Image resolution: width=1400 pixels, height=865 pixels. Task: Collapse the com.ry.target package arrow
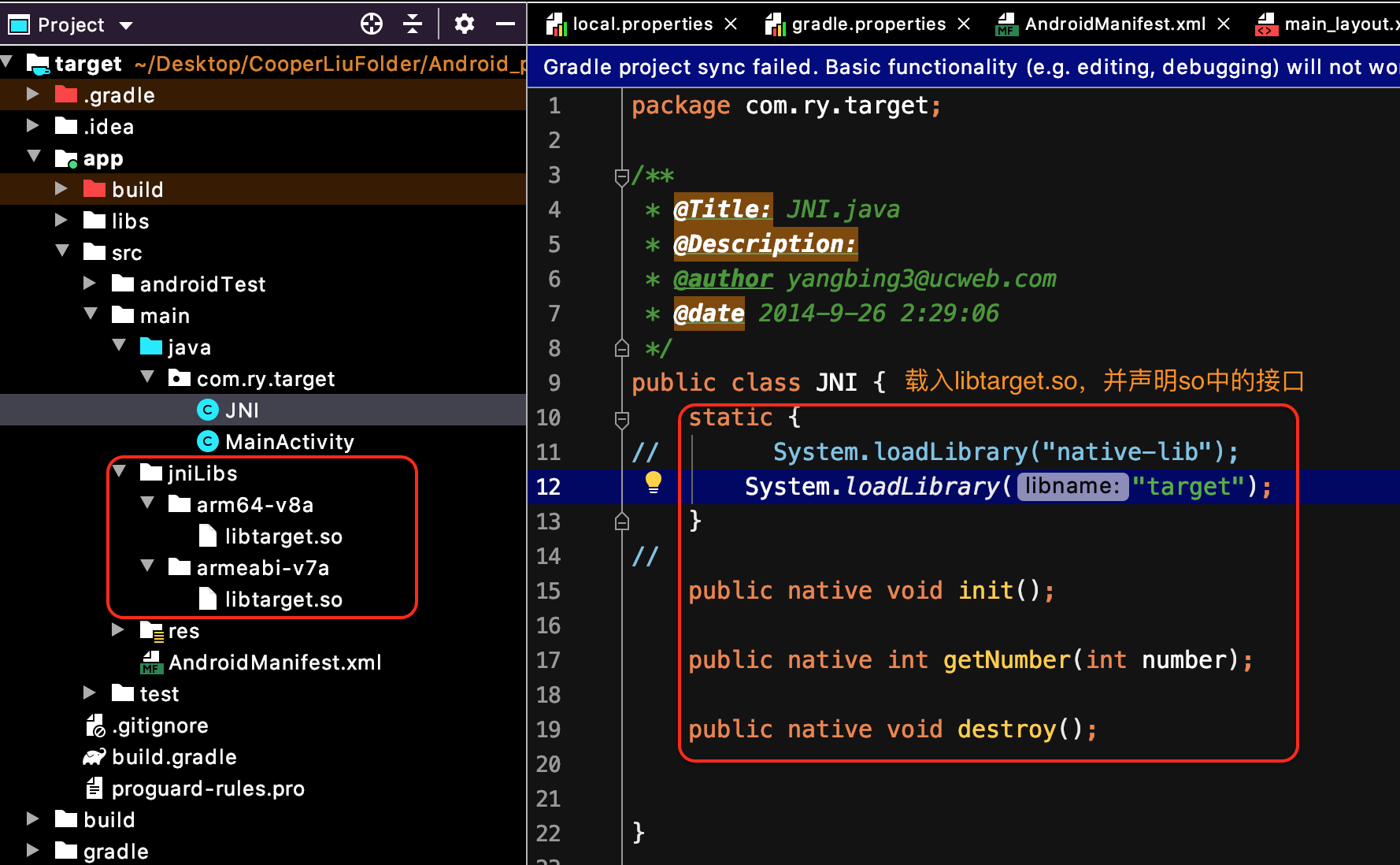tap(147, 377)
